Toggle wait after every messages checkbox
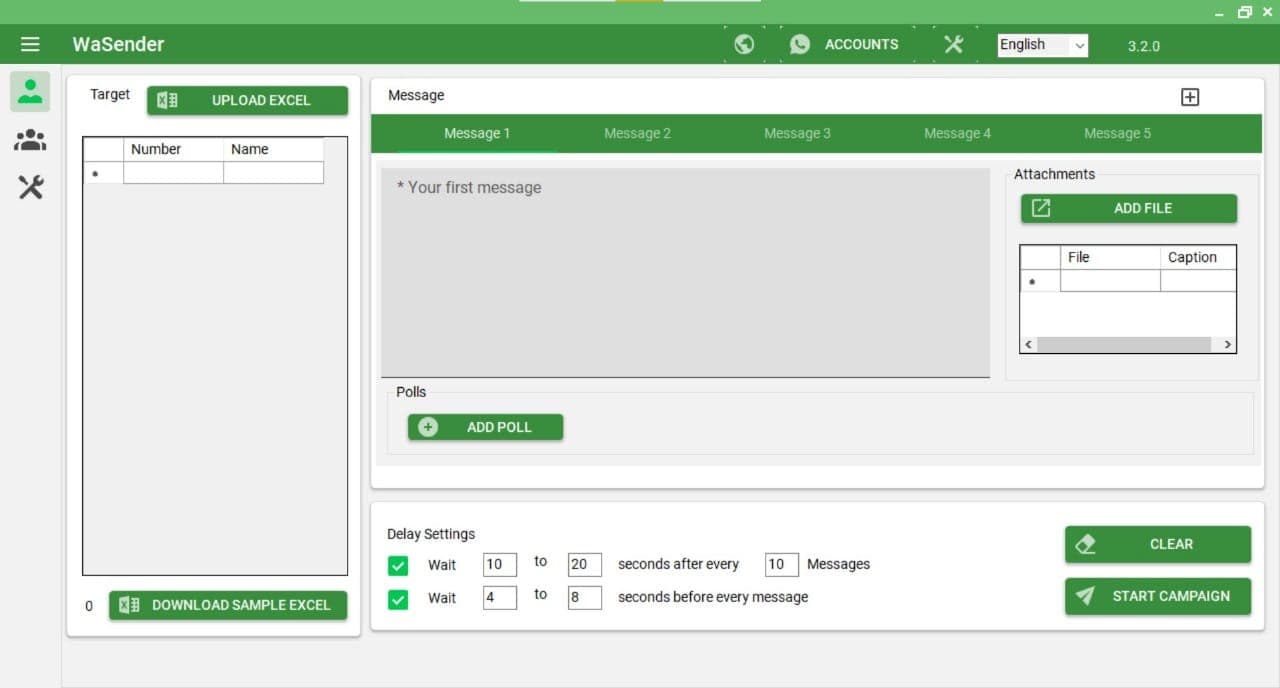Image resolution: width=1280 pixels, height=688 pixels. [x=398, y=566]
